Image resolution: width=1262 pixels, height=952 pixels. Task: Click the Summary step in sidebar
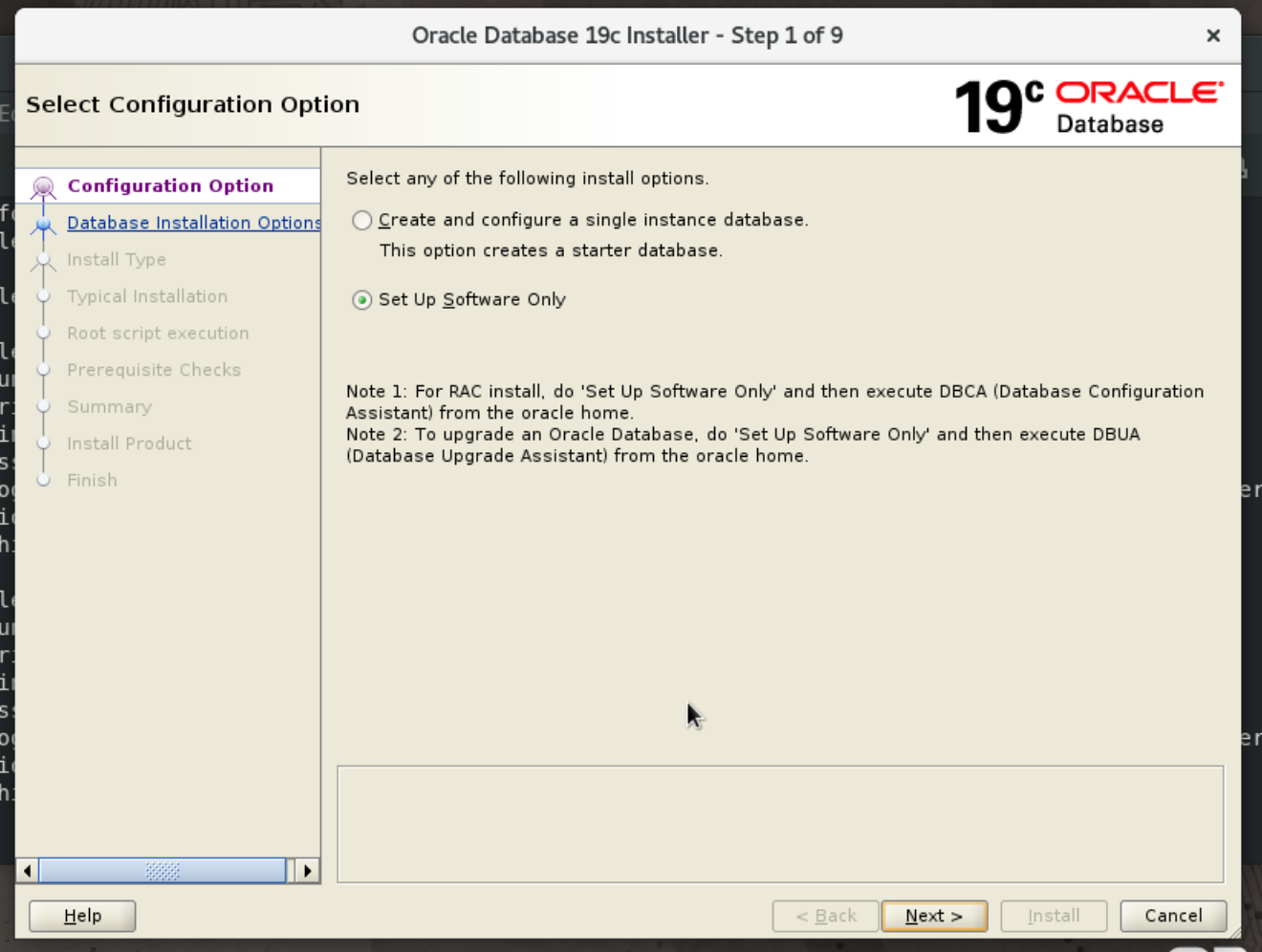(x=109, y=406)
